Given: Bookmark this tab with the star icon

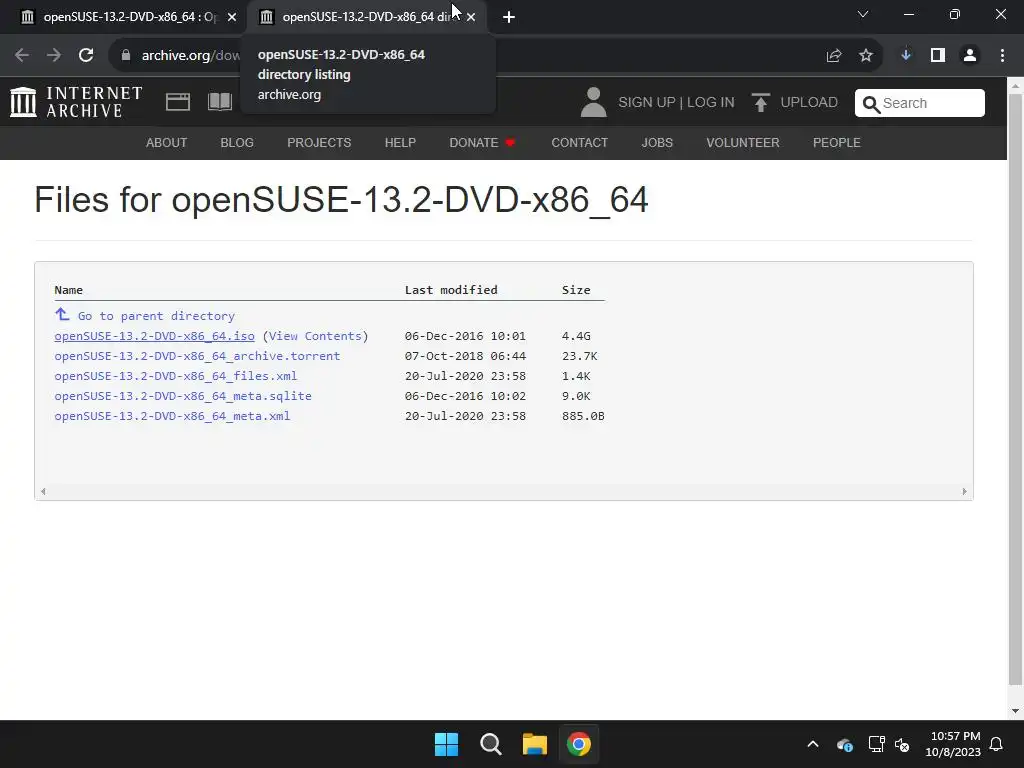Looking at the screenshot, I should 866,56.
